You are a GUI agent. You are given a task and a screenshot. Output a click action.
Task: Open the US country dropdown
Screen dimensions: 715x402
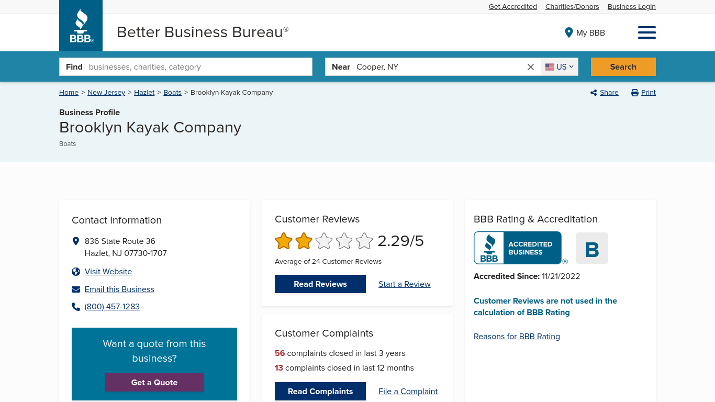click(560, 67)
